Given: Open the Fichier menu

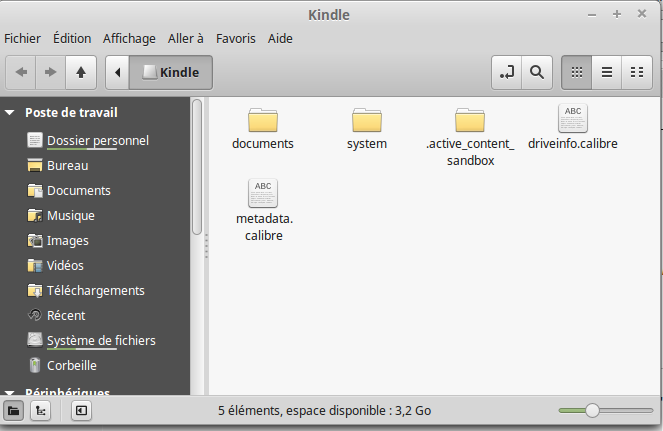Looking at the screenshot, I should coord(22,38).
